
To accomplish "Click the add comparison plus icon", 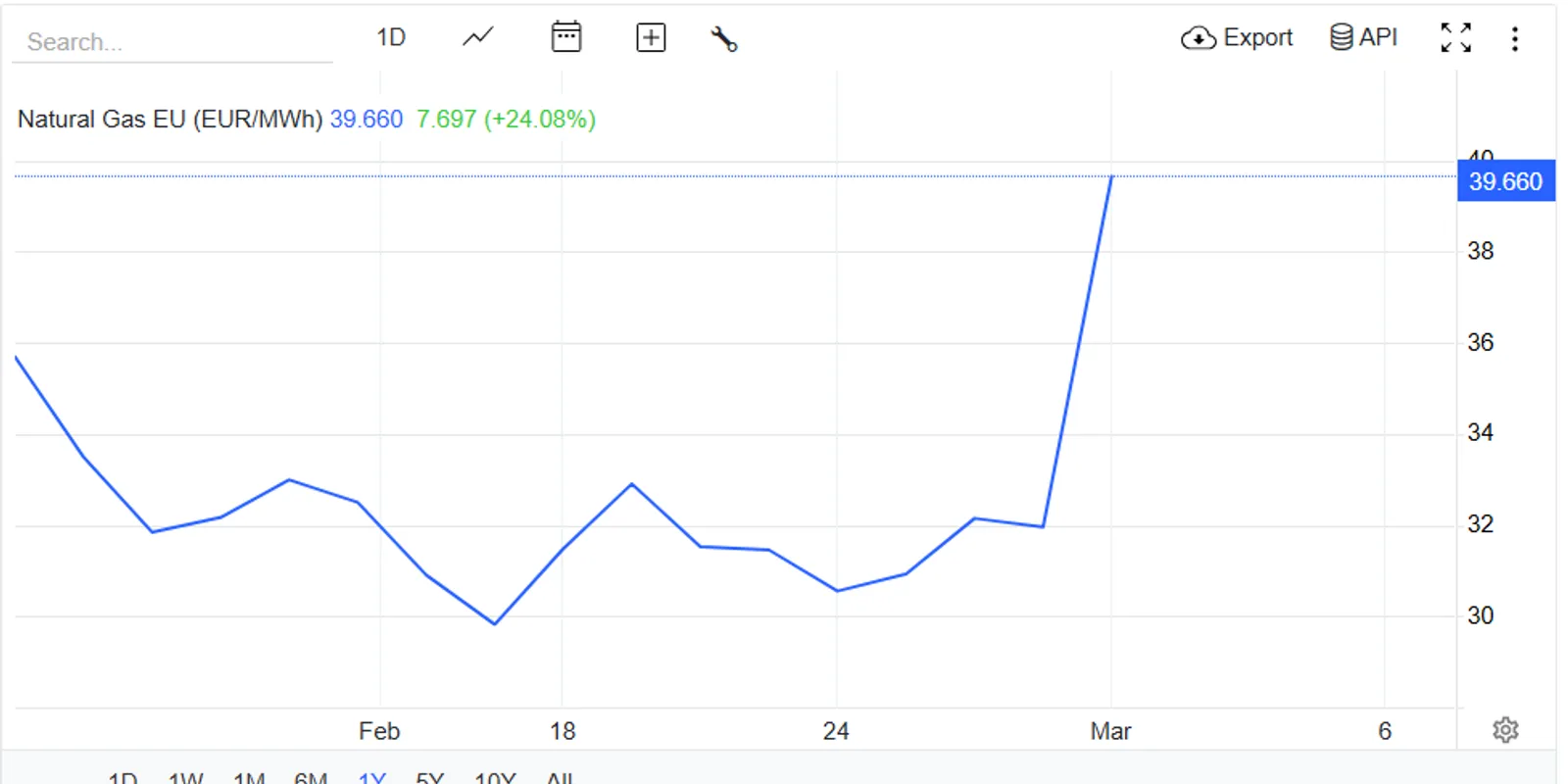I will click(x=651, y=38).
